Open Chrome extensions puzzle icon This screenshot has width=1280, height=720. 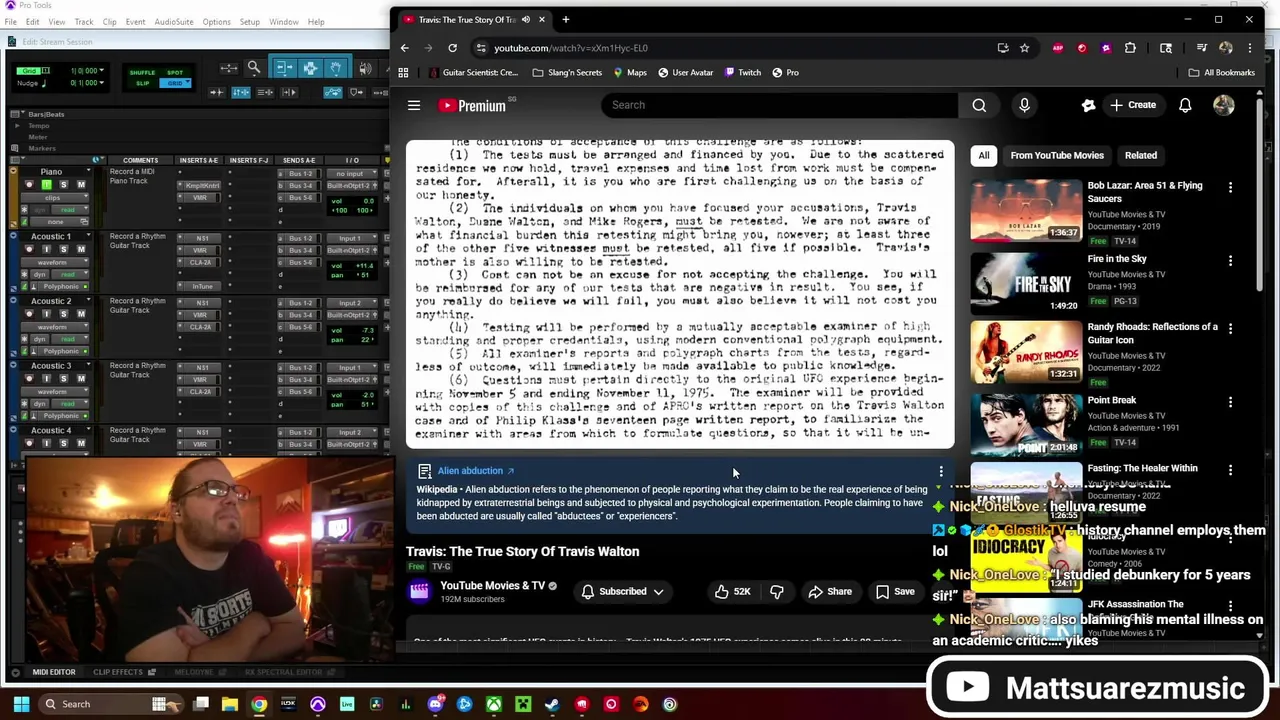(x=1130, y=48)
